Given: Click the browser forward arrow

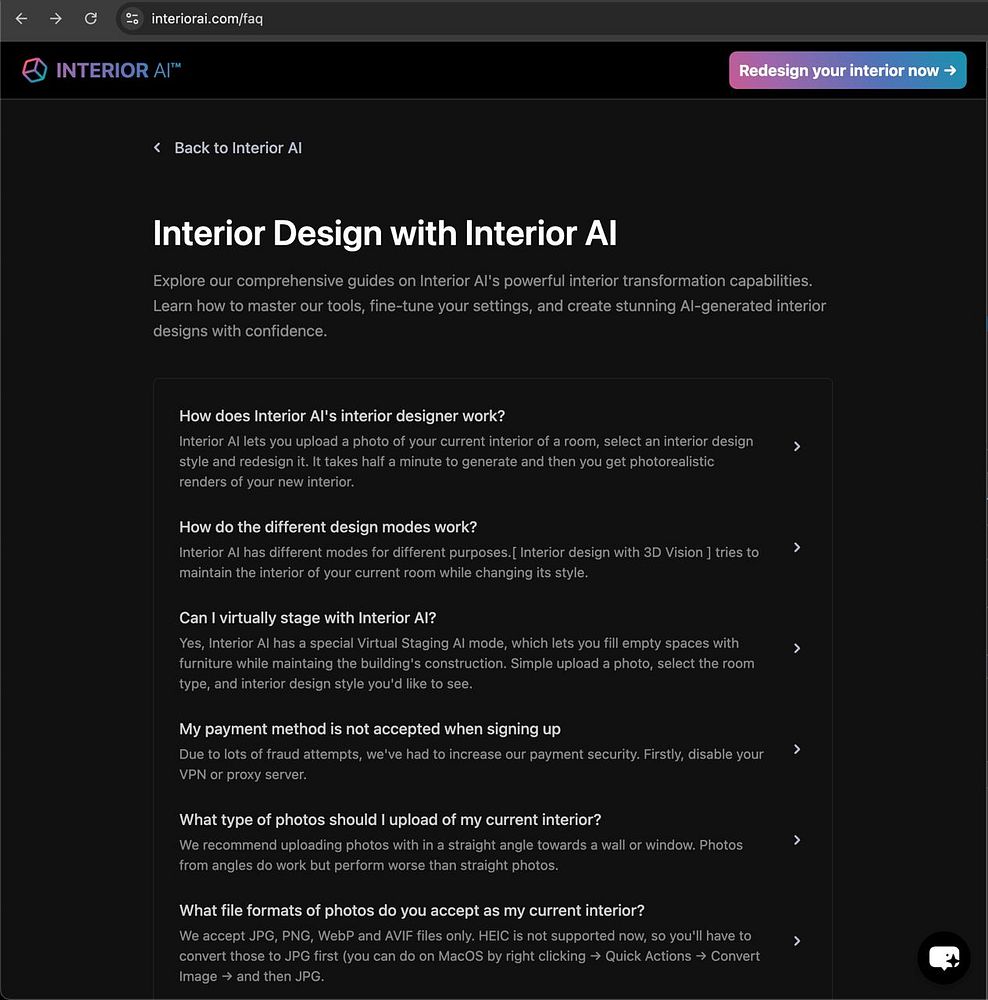Looking at the screenshot, I should coord(56,18).
